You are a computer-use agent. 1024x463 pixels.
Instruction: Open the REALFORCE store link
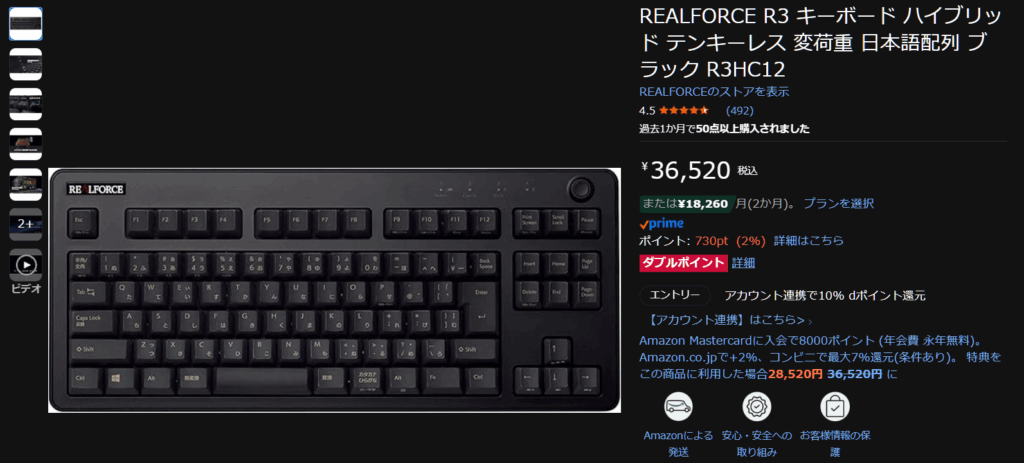coord(714,92)
